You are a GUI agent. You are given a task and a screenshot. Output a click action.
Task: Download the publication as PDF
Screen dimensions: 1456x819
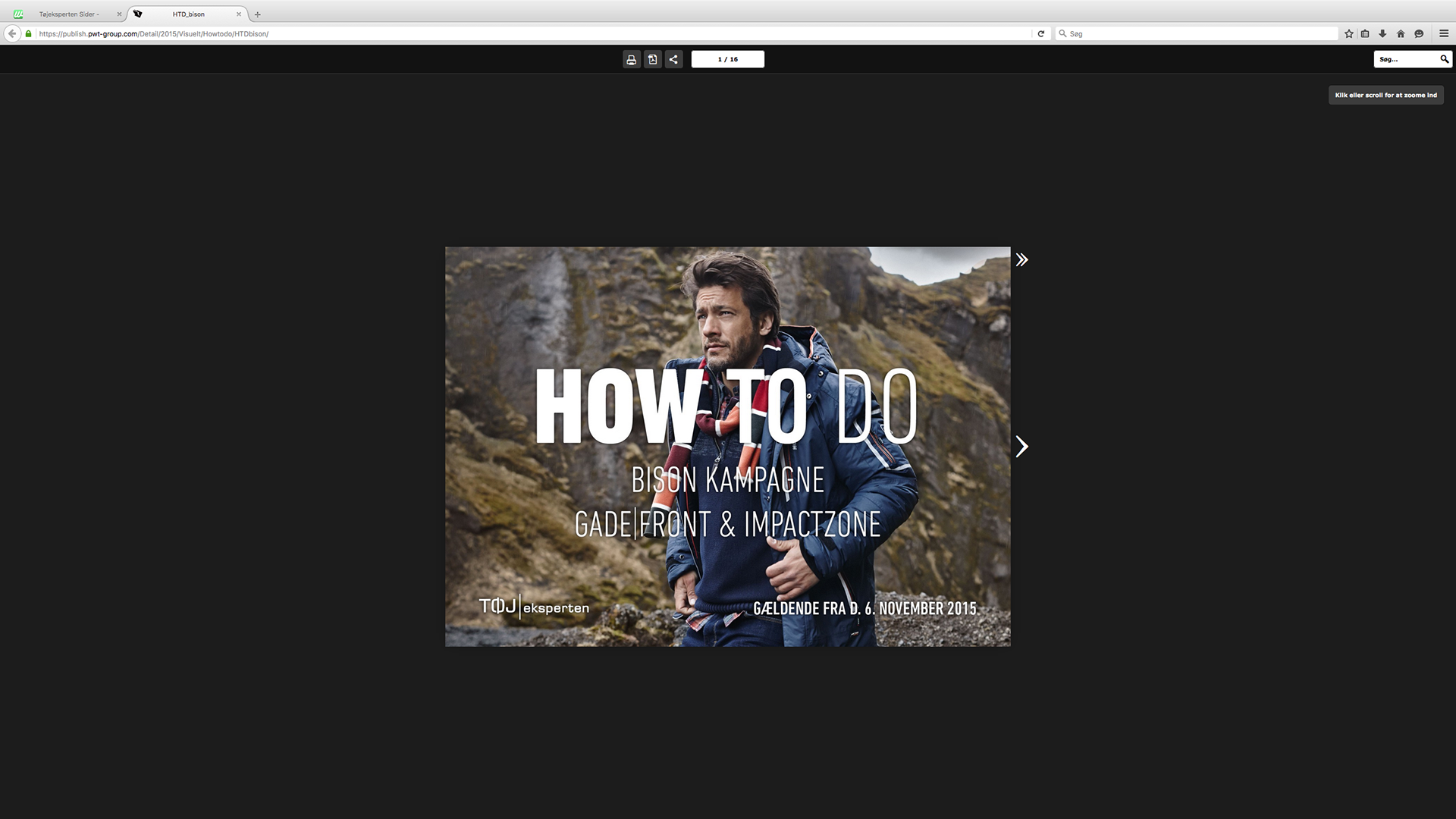[x=652, y=59]
